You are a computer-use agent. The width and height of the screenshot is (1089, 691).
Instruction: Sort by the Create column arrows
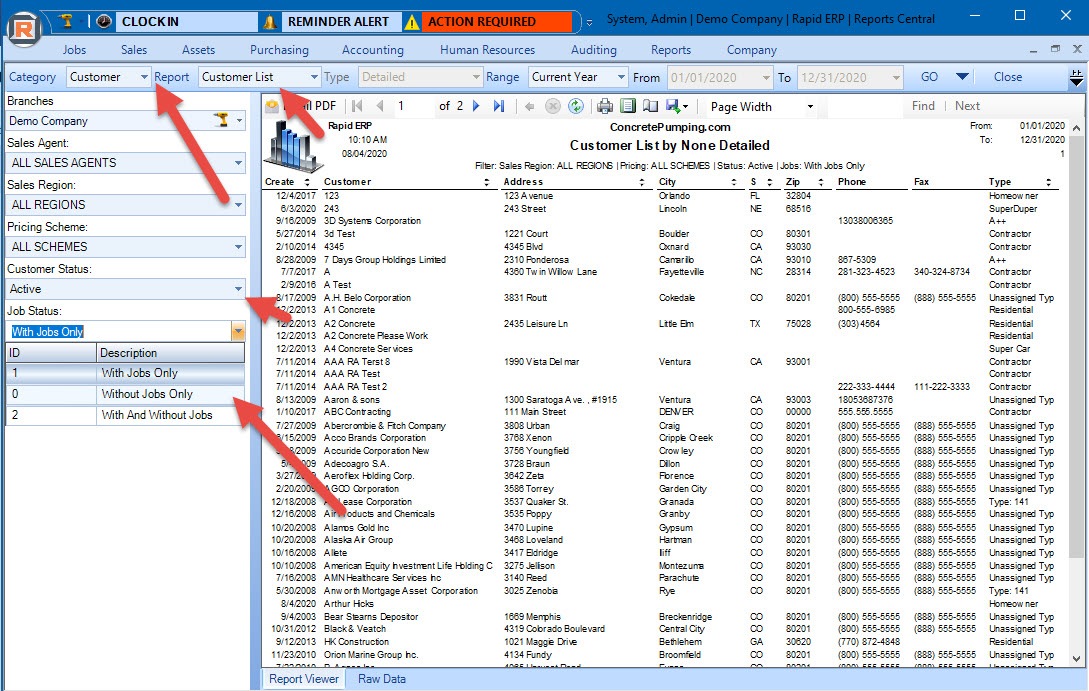pos(307,182)
